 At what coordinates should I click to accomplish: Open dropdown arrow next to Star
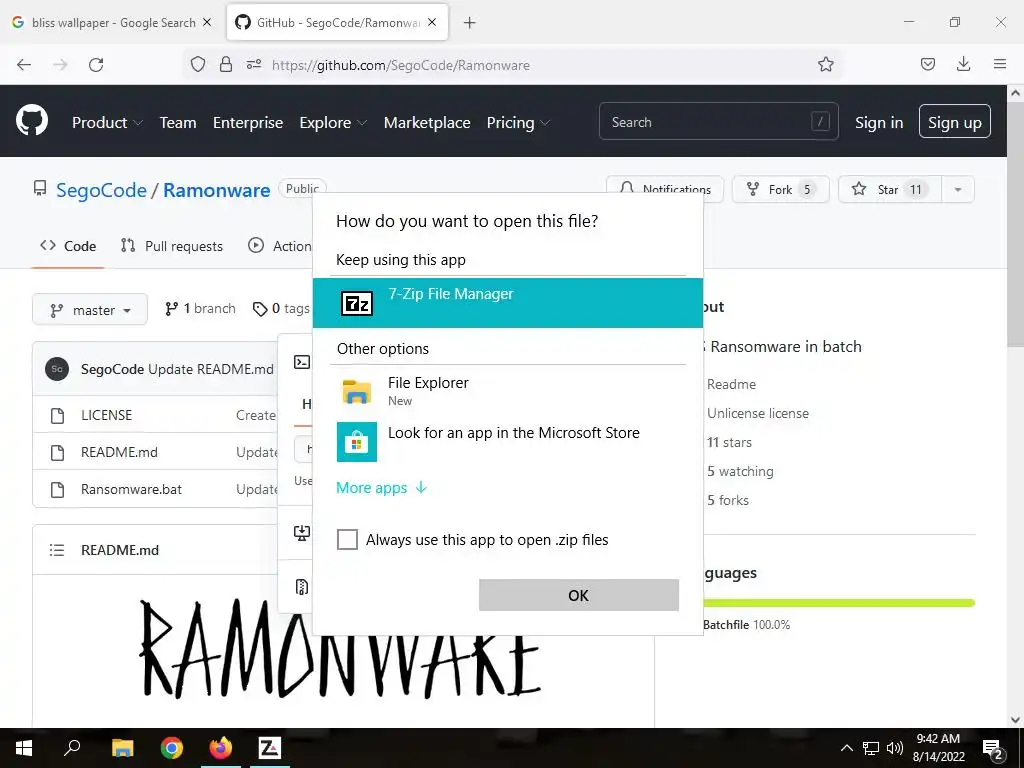click(958, 189)
